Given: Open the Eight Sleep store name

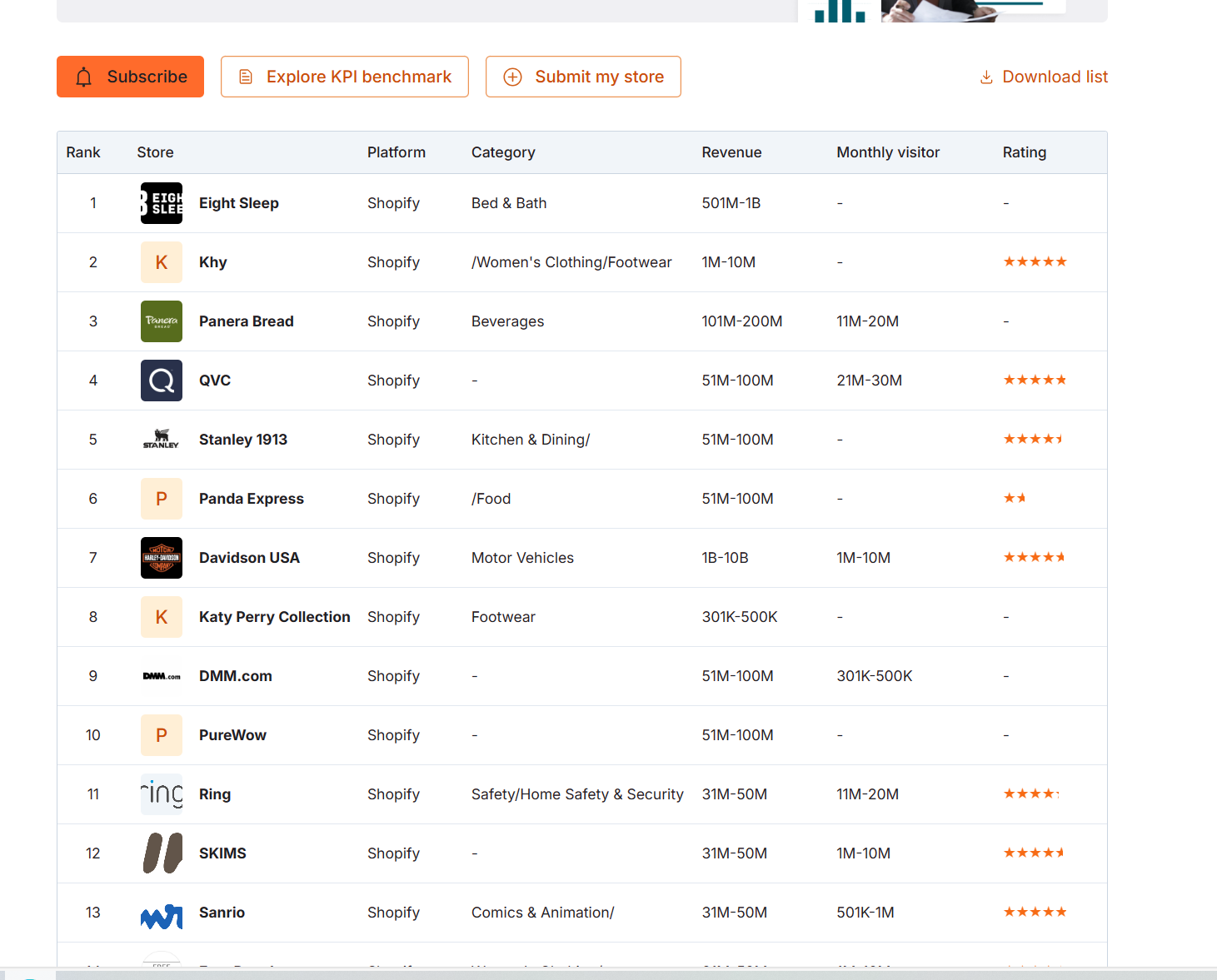Looking at the screenshot, I should click(239, 203).
